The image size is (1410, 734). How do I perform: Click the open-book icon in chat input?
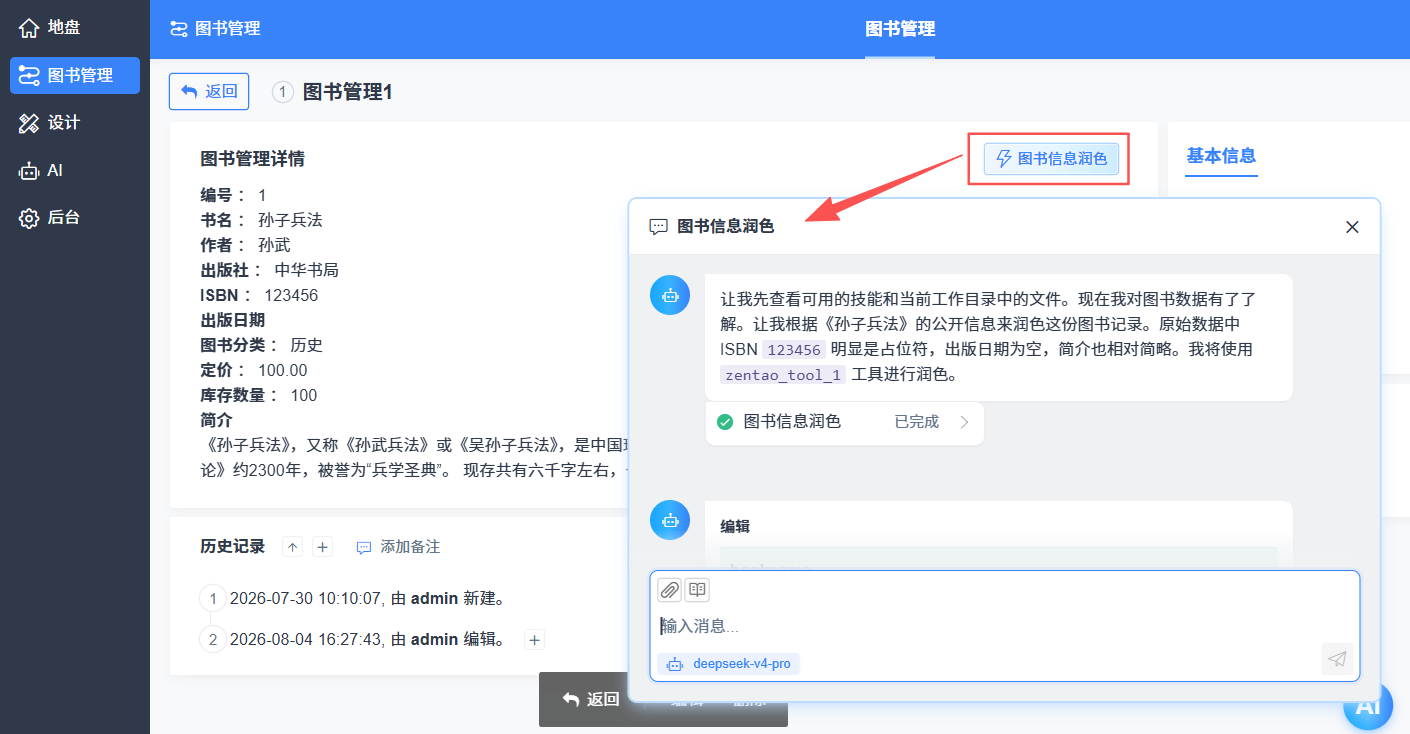pyautogui.click(x=697, y=590)
